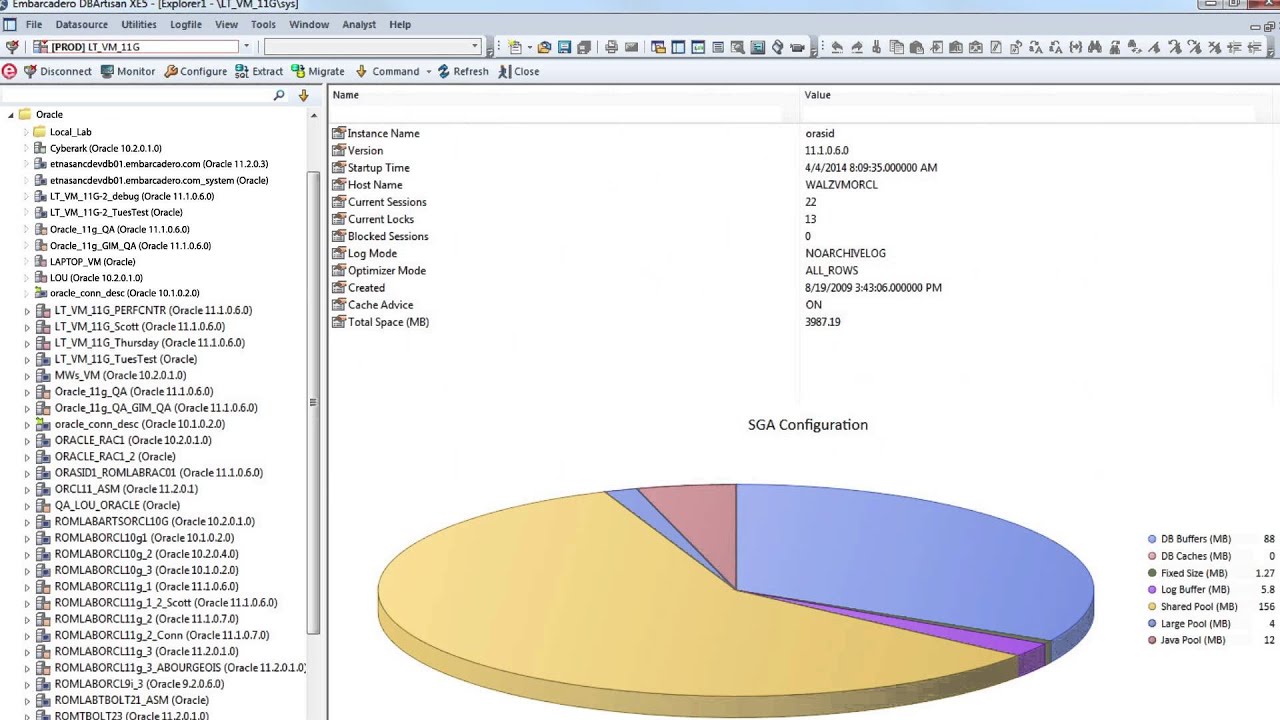Open the File menu

point(34,24)
